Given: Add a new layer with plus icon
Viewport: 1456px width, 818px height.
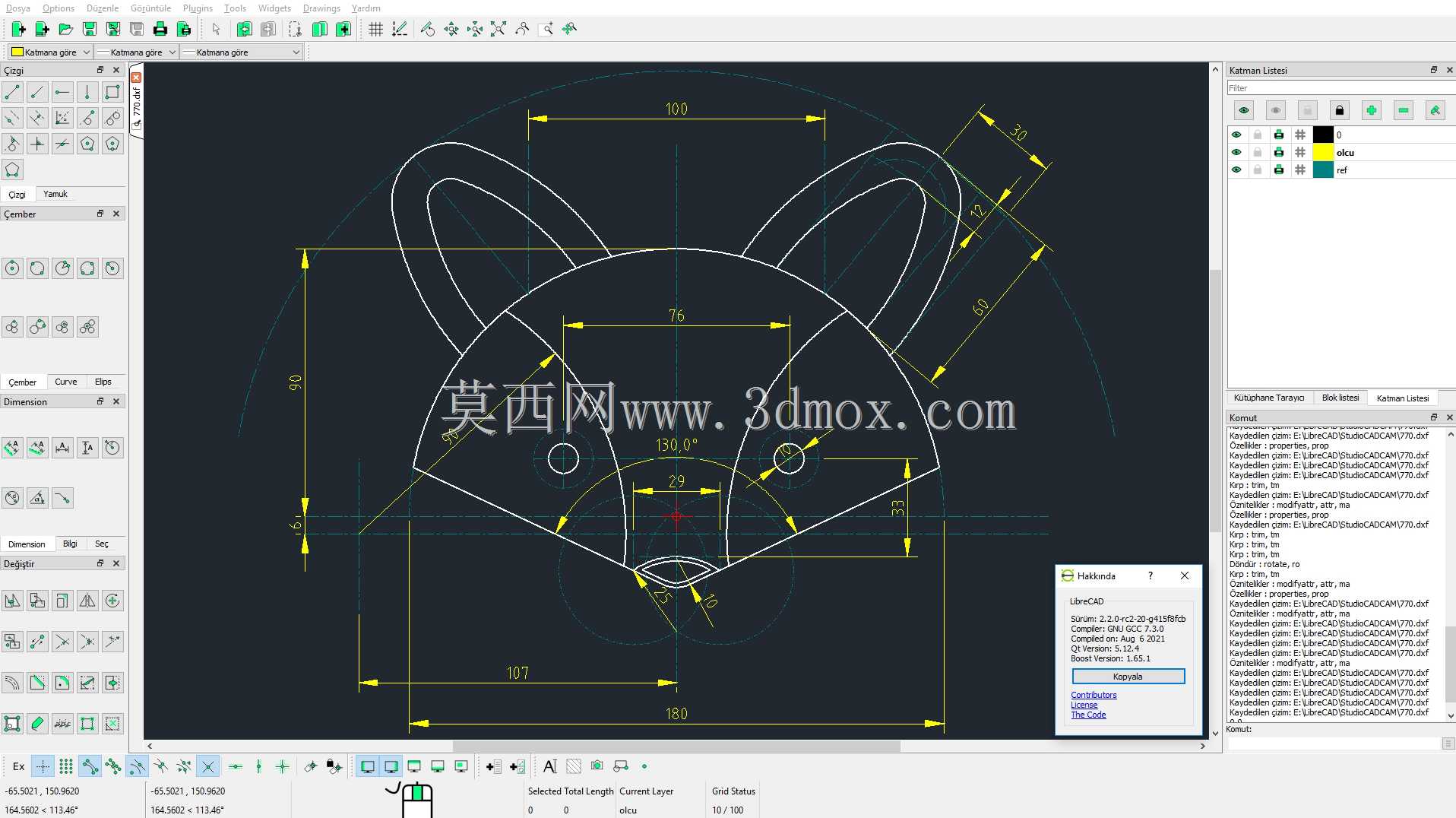Looking at the screenshot, I should (1372, 110).
